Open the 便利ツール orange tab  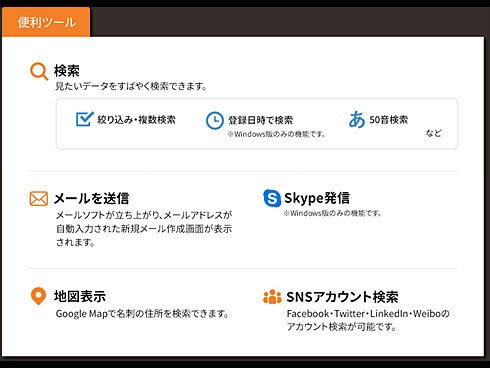click(x=46, y=22)
